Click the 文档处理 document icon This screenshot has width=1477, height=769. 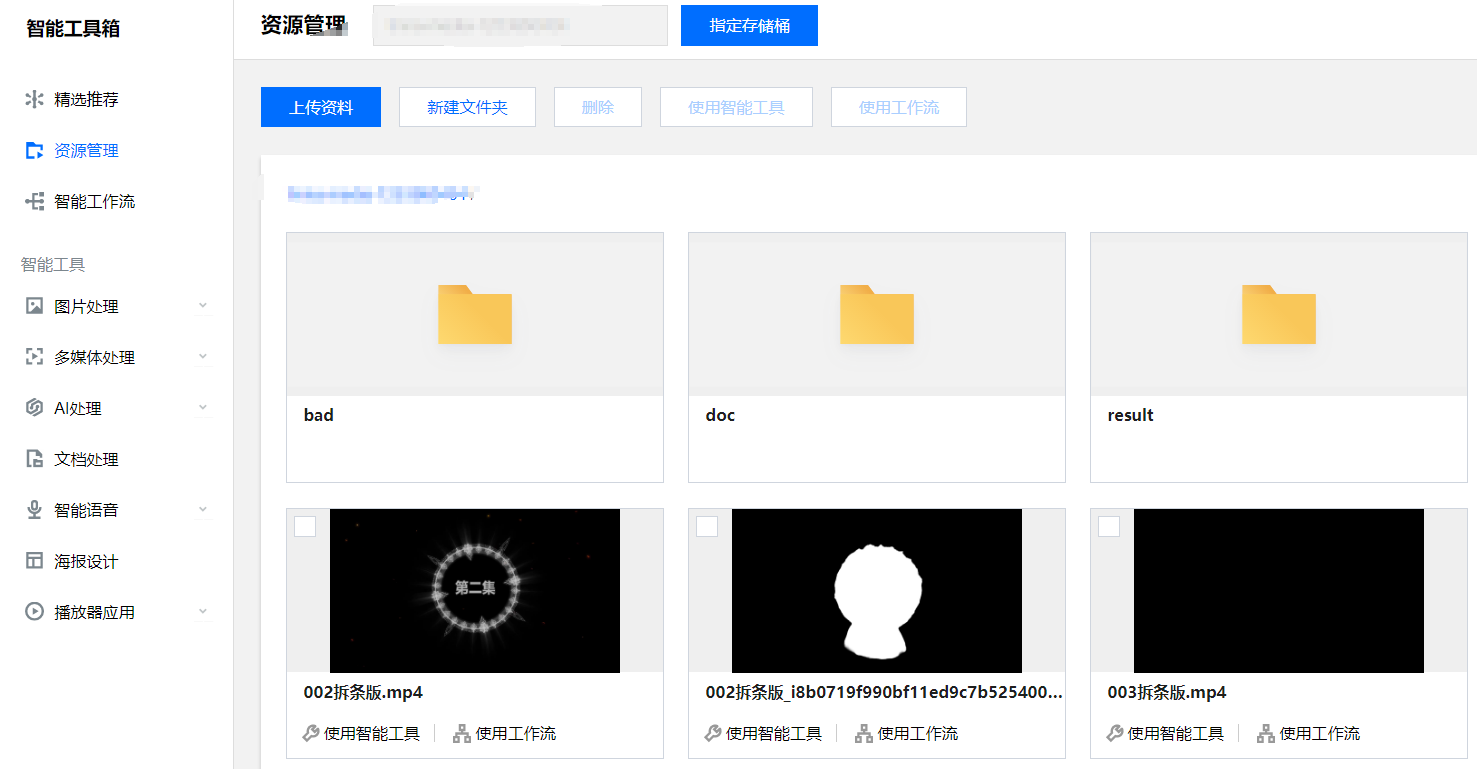click(x=35, y=459)
